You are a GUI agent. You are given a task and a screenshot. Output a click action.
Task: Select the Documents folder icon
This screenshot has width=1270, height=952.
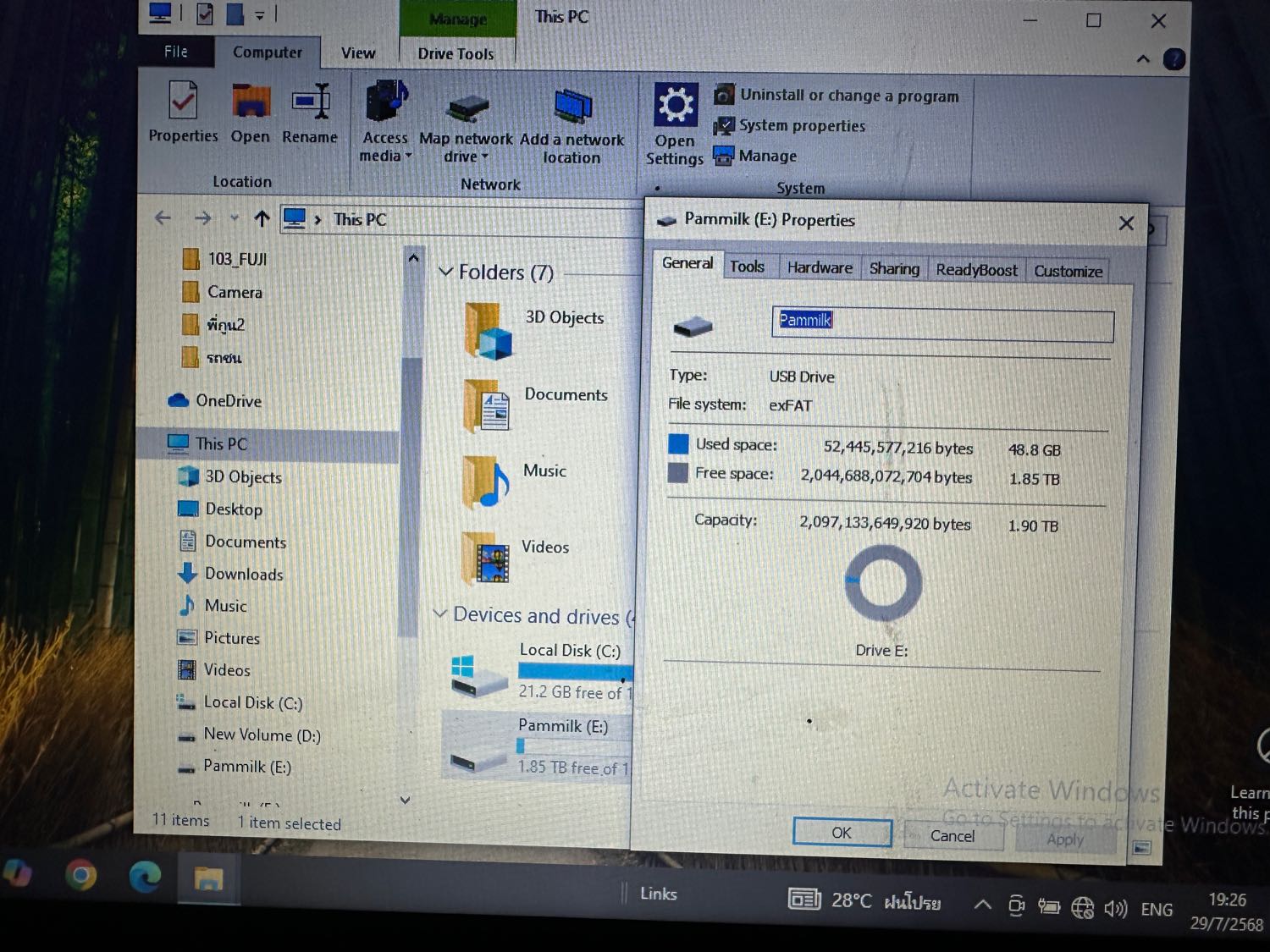coord(487,406)
